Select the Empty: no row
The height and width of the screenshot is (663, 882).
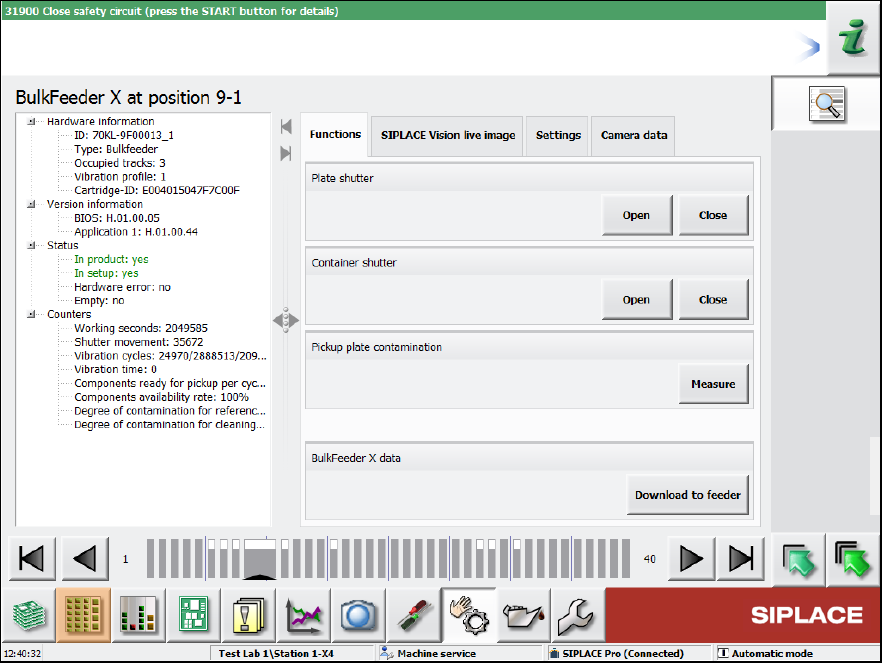pyautogui.click(x=99, y=300)
